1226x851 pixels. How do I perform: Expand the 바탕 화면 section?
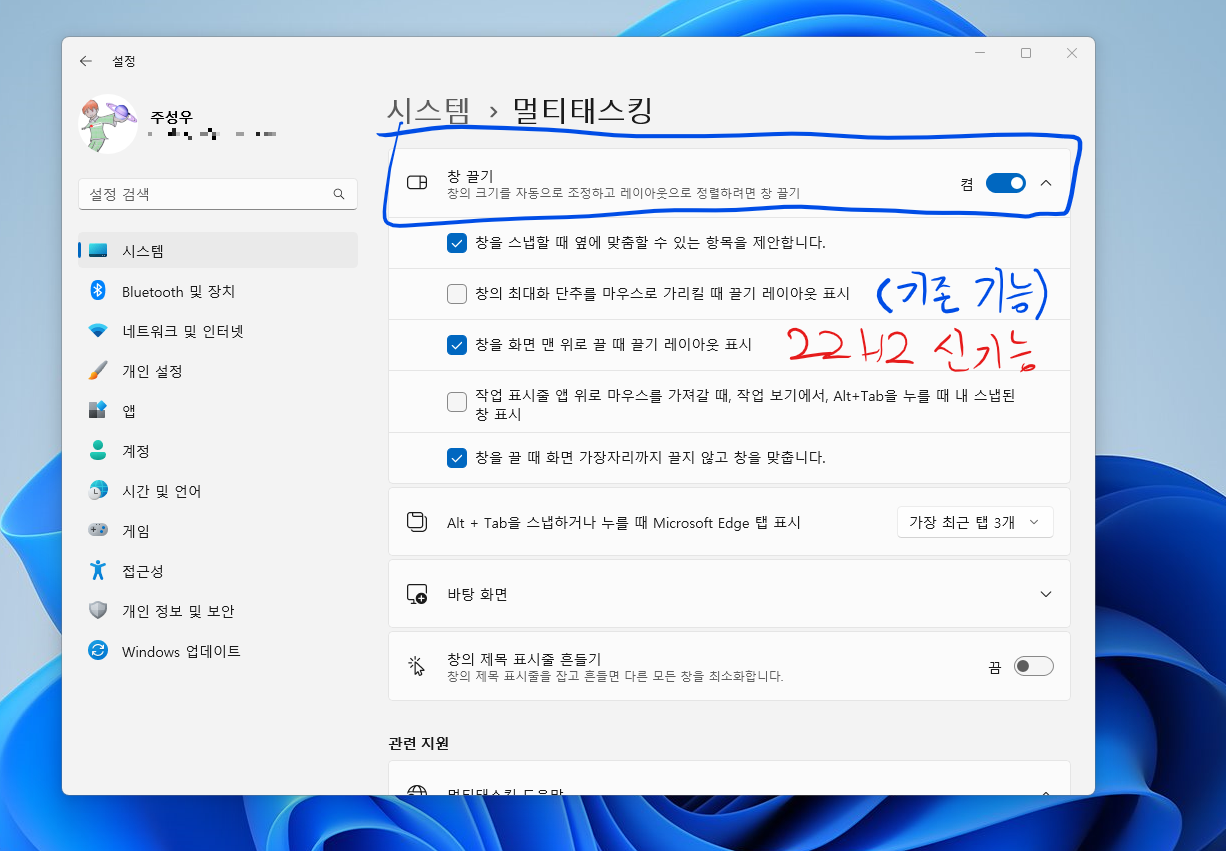(1046, 594)
